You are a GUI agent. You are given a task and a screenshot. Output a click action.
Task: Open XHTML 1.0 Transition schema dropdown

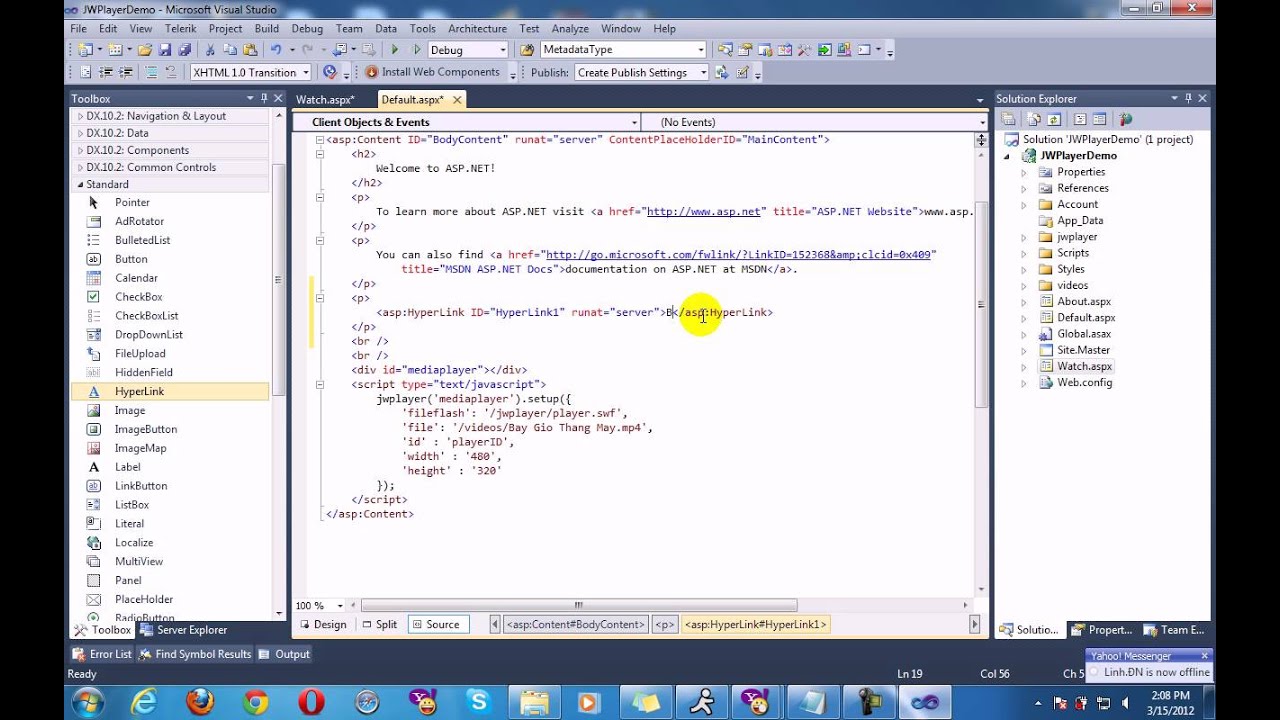coord(305,72)
